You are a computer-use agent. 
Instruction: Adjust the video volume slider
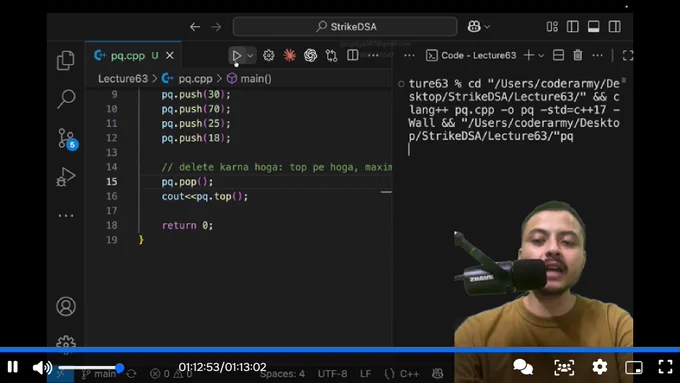tap(91, 368)
